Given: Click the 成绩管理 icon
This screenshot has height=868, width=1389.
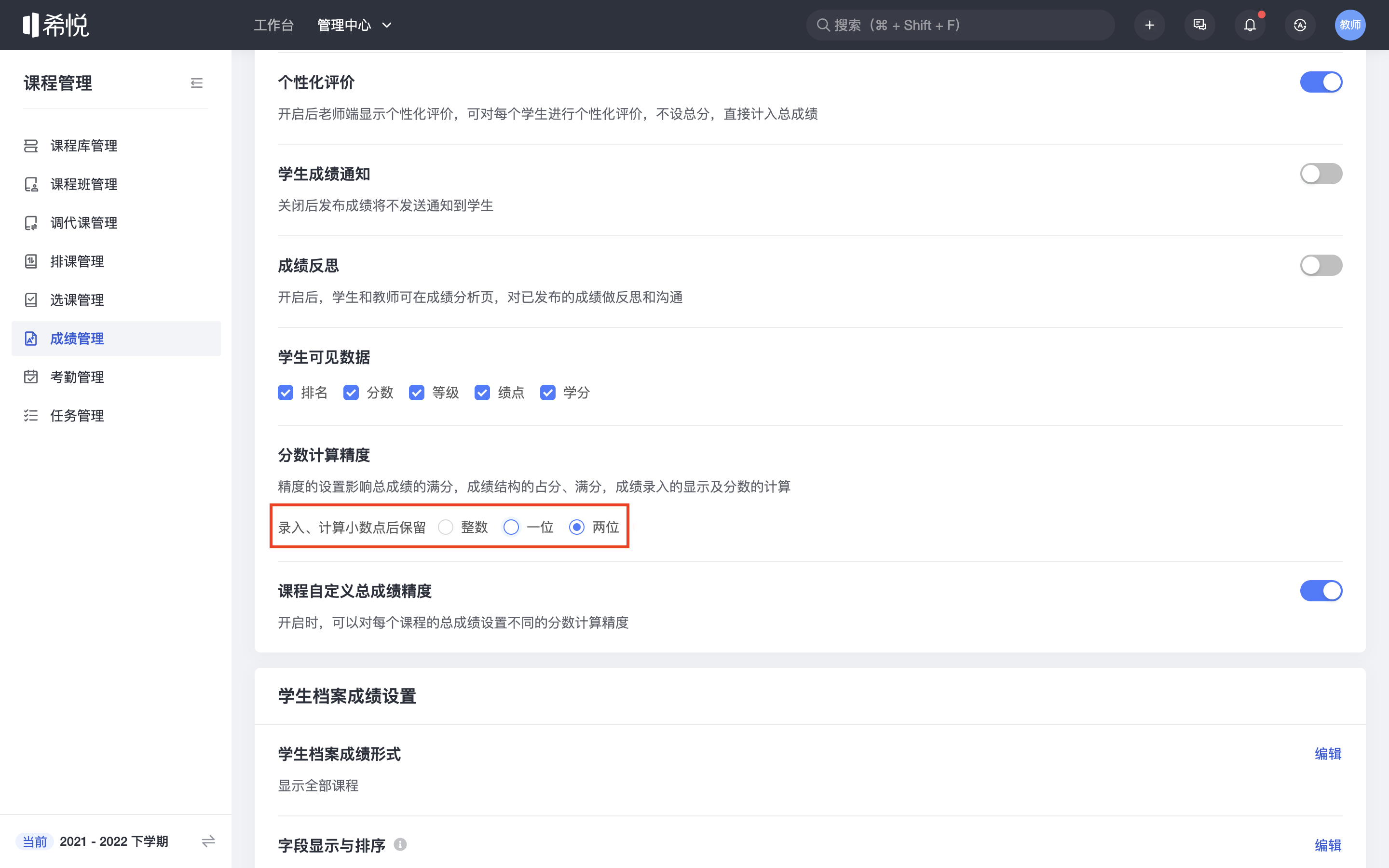Looking at the screenshot, I should 31,339.
